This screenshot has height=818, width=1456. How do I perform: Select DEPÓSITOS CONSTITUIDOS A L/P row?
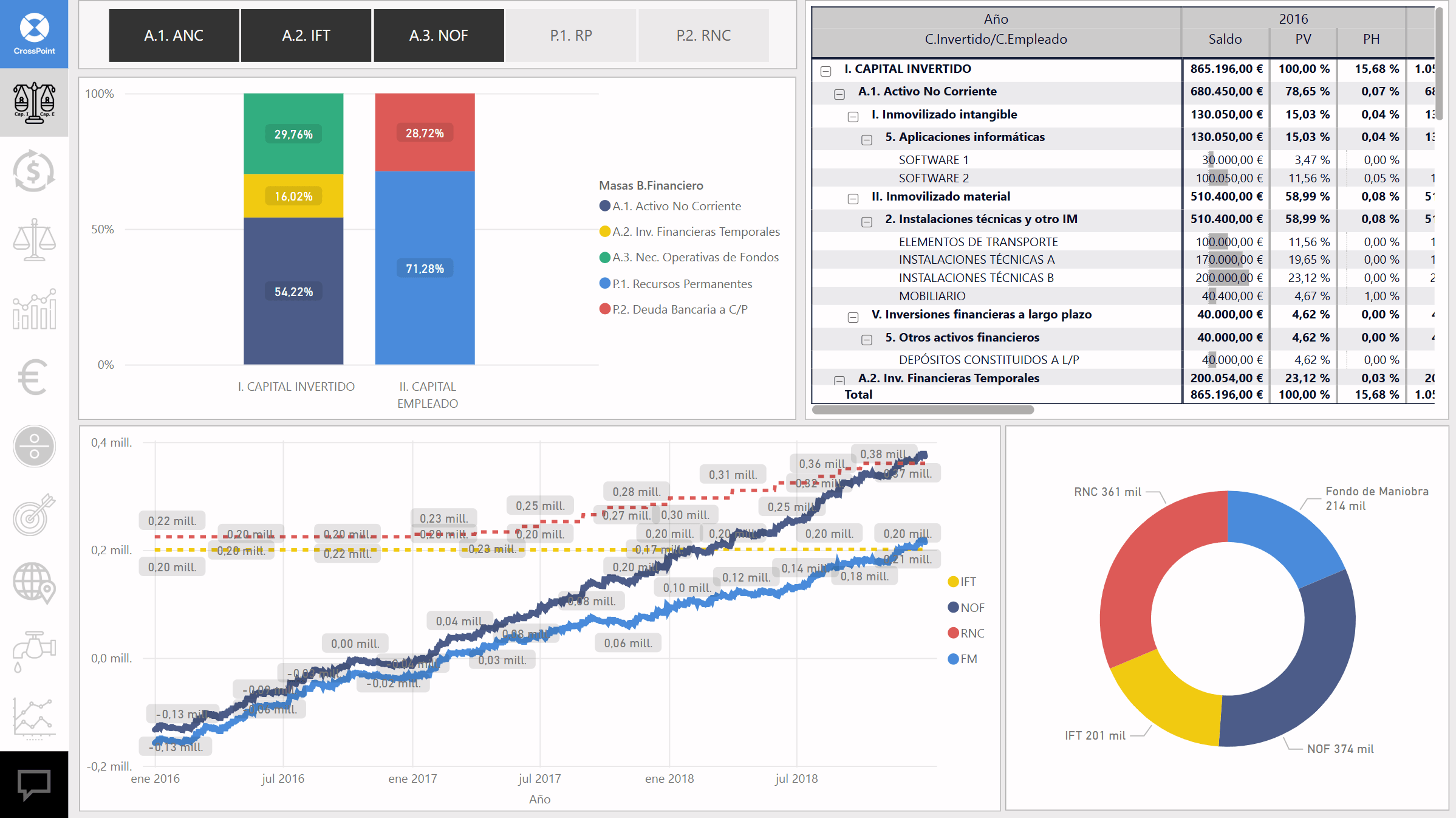click(x=1124, y=360)
